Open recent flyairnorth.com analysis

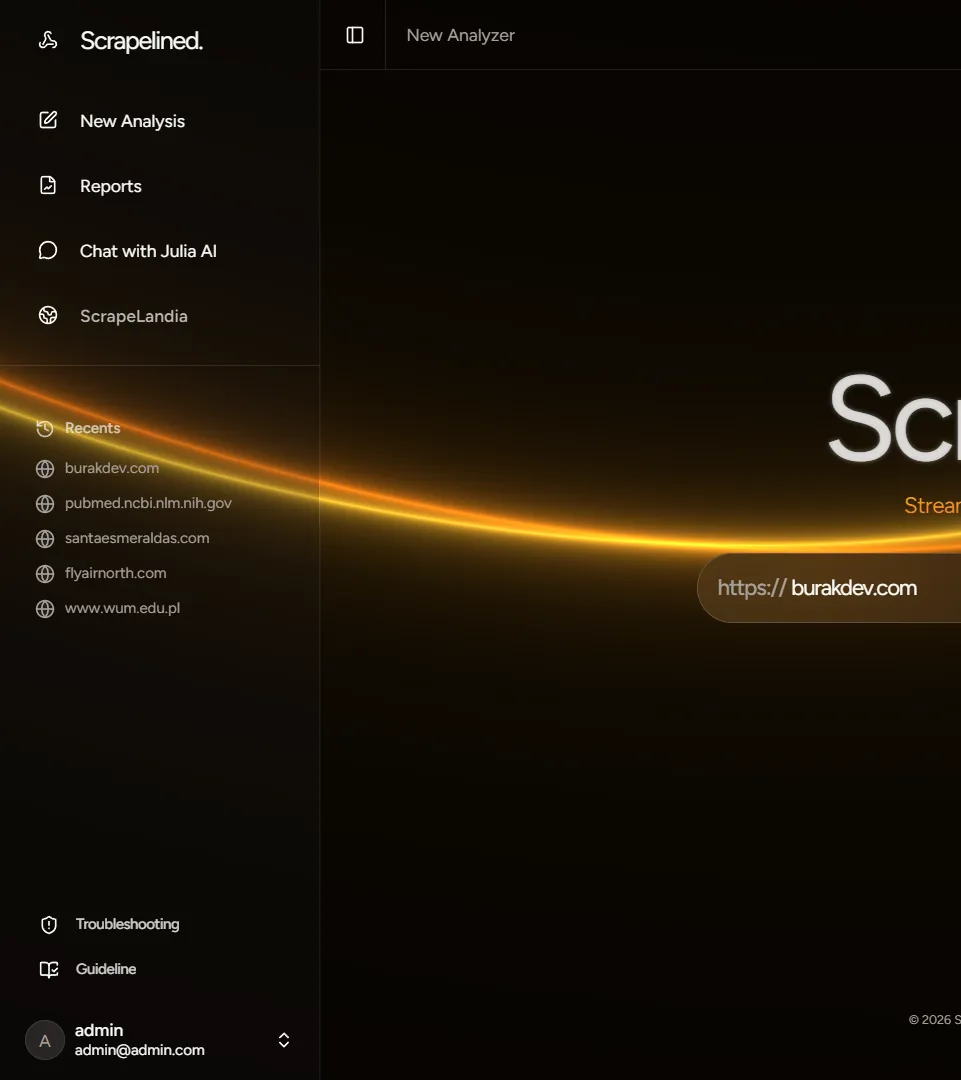tap(116, 573)
